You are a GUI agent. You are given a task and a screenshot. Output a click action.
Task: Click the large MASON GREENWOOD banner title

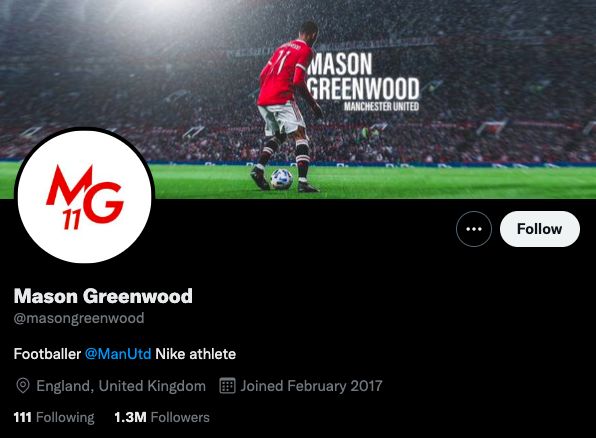tap(364, 76)
